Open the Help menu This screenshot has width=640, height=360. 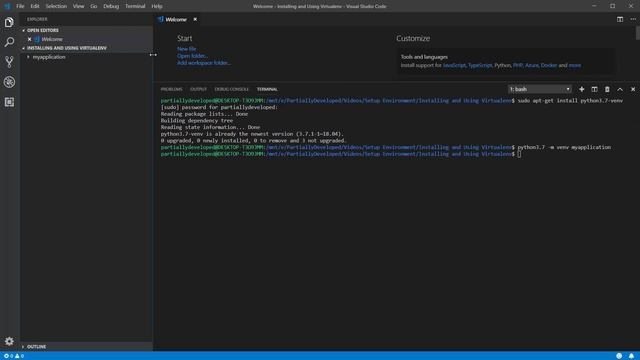coord(157,6)
